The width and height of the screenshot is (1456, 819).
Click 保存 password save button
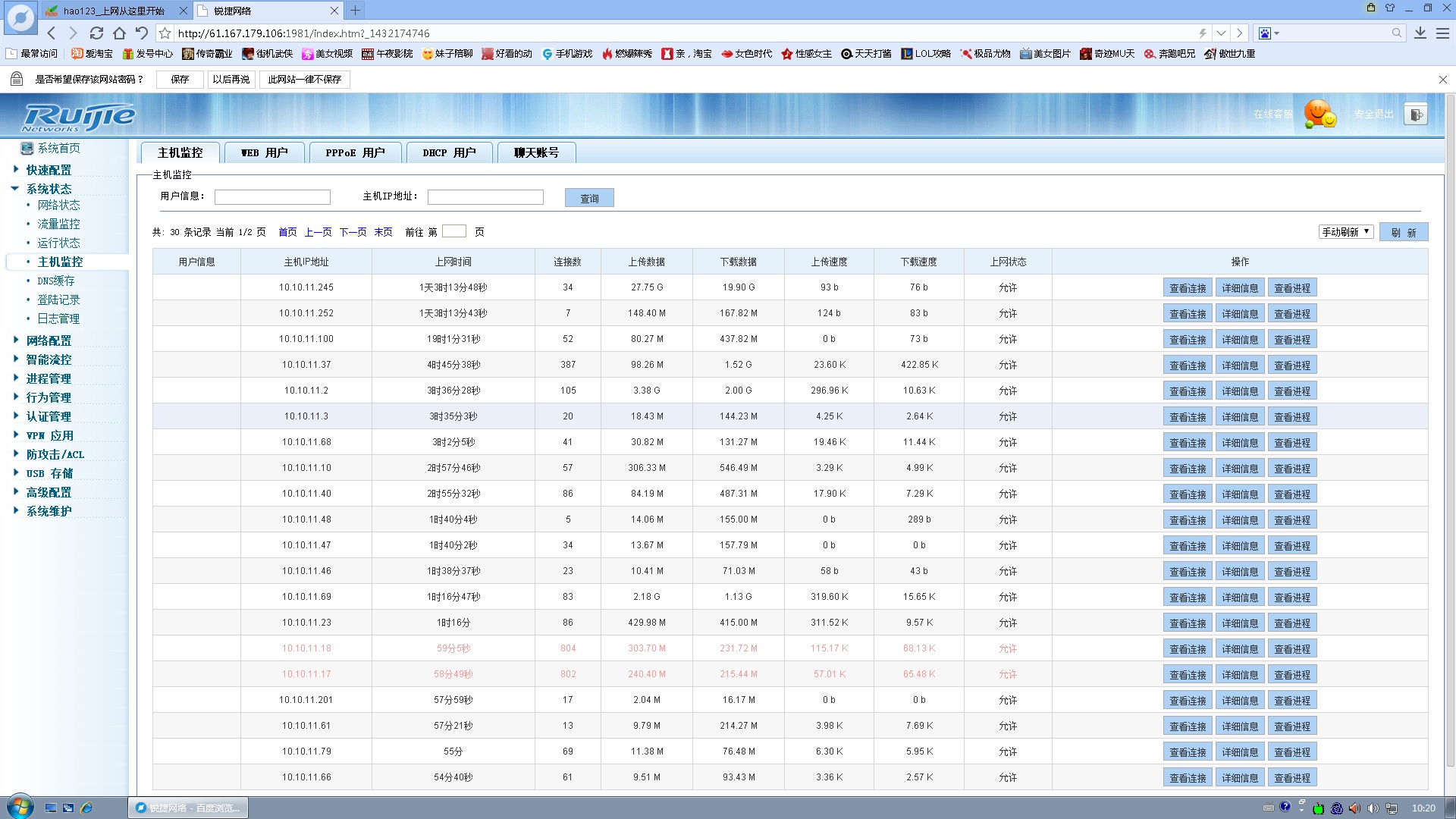click(180, 80)
